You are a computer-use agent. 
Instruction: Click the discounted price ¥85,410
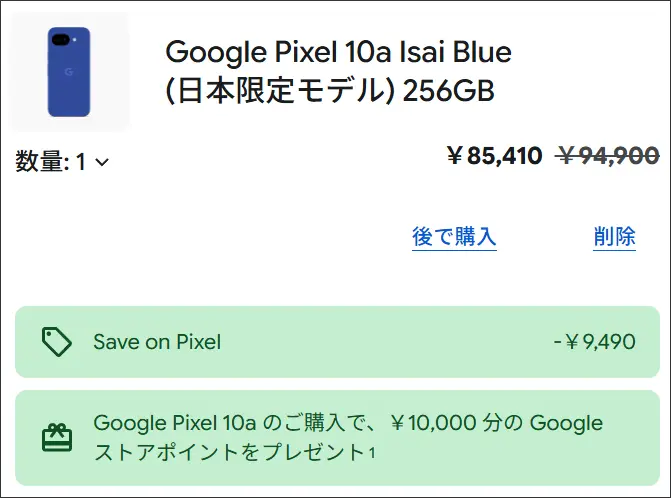coord(494,156)
